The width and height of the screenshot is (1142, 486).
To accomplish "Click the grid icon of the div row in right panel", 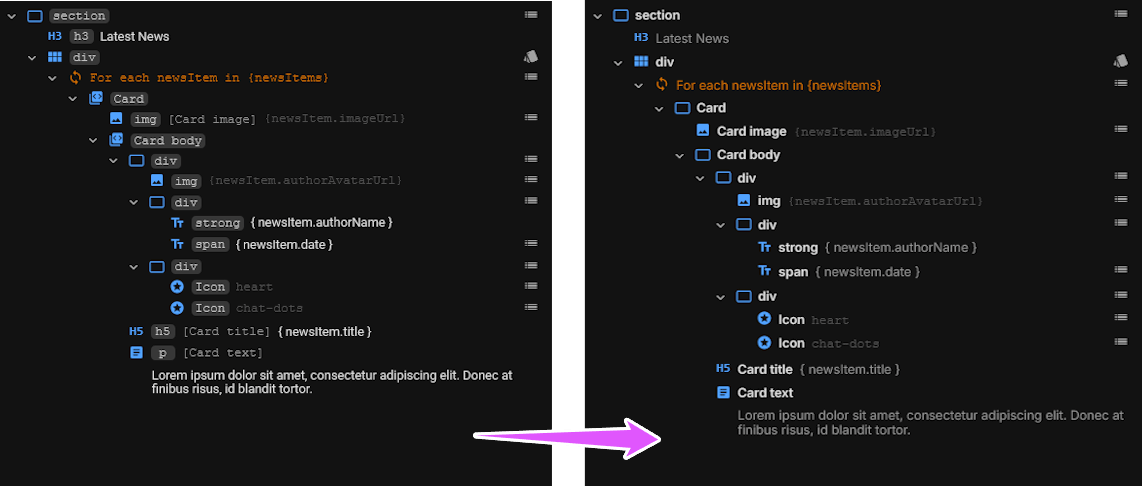I will click(641, 61).
